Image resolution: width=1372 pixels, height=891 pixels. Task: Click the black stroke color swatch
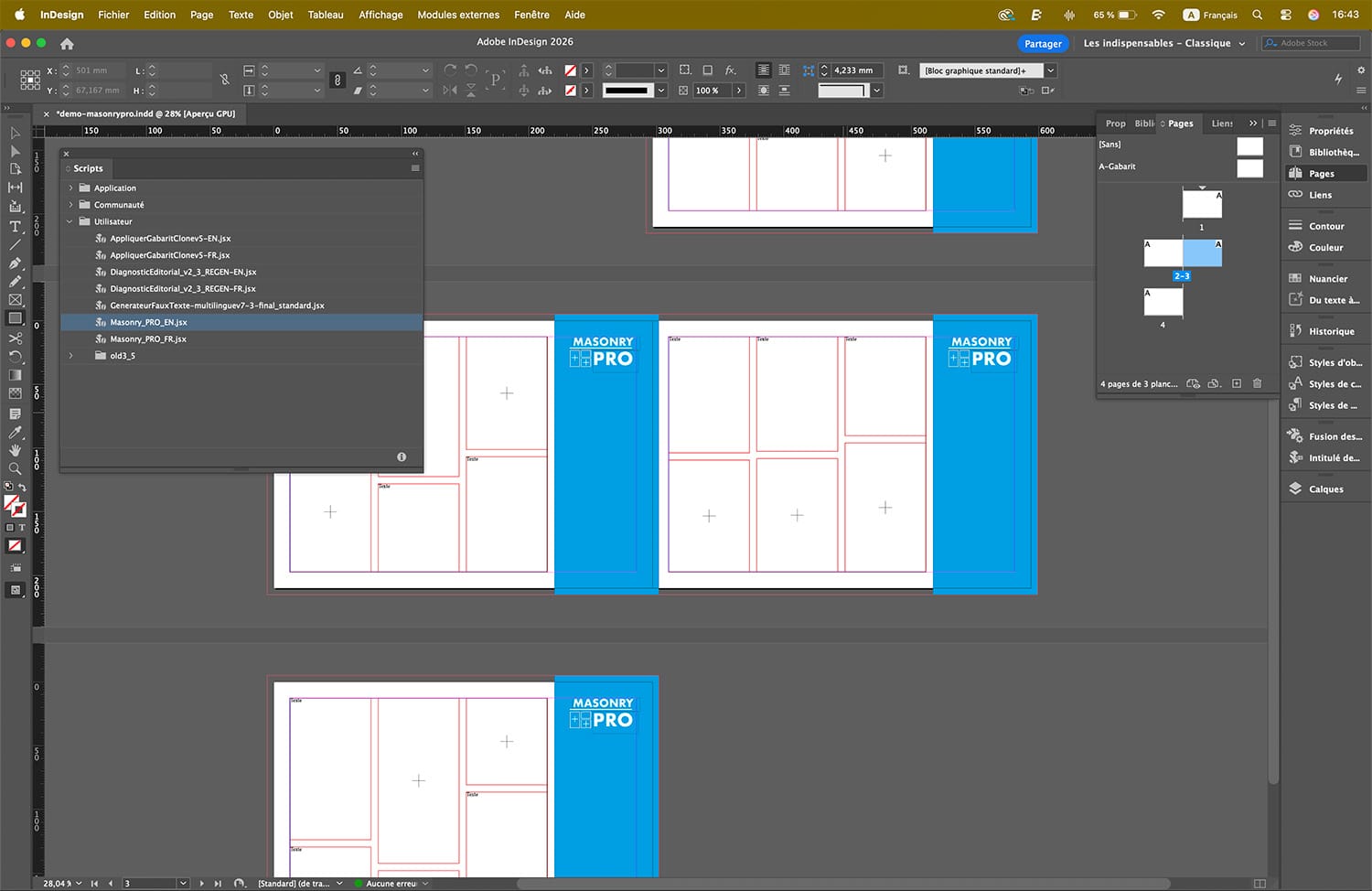pyautogui.click(x=627, y=91)
